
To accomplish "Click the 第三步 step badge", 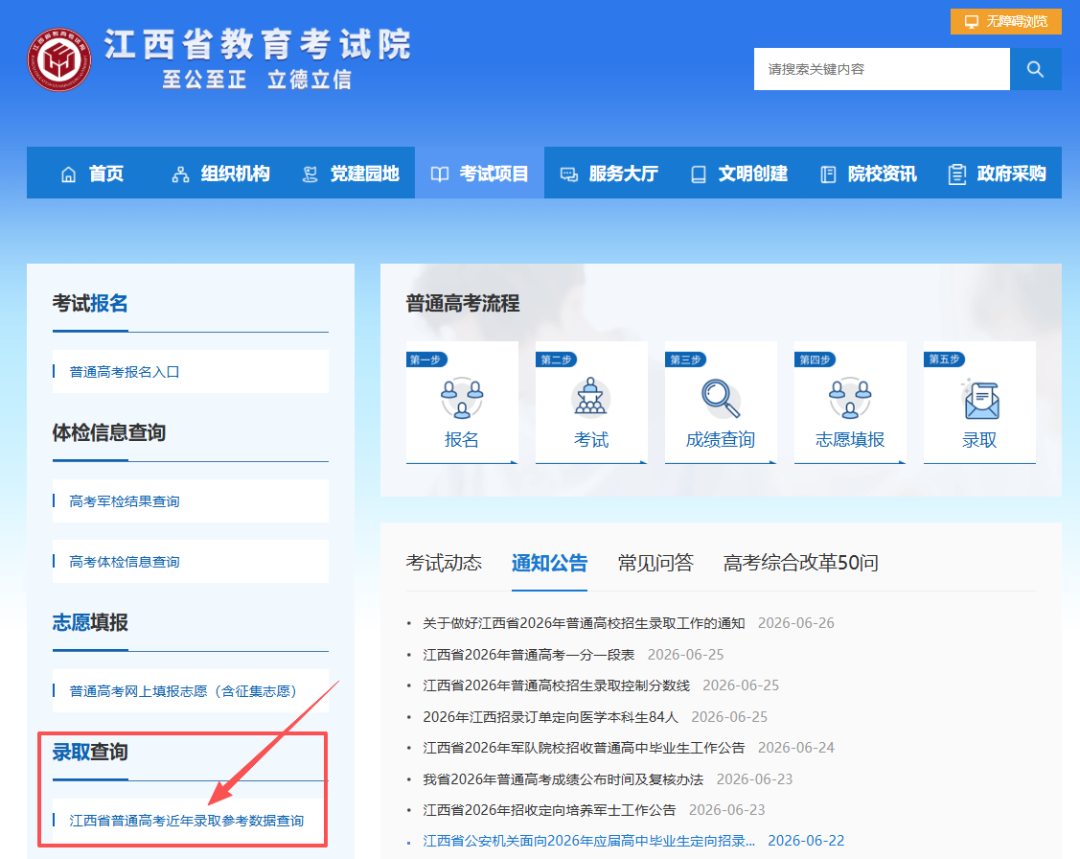I will pyautogui.click(x=685, y=360).
